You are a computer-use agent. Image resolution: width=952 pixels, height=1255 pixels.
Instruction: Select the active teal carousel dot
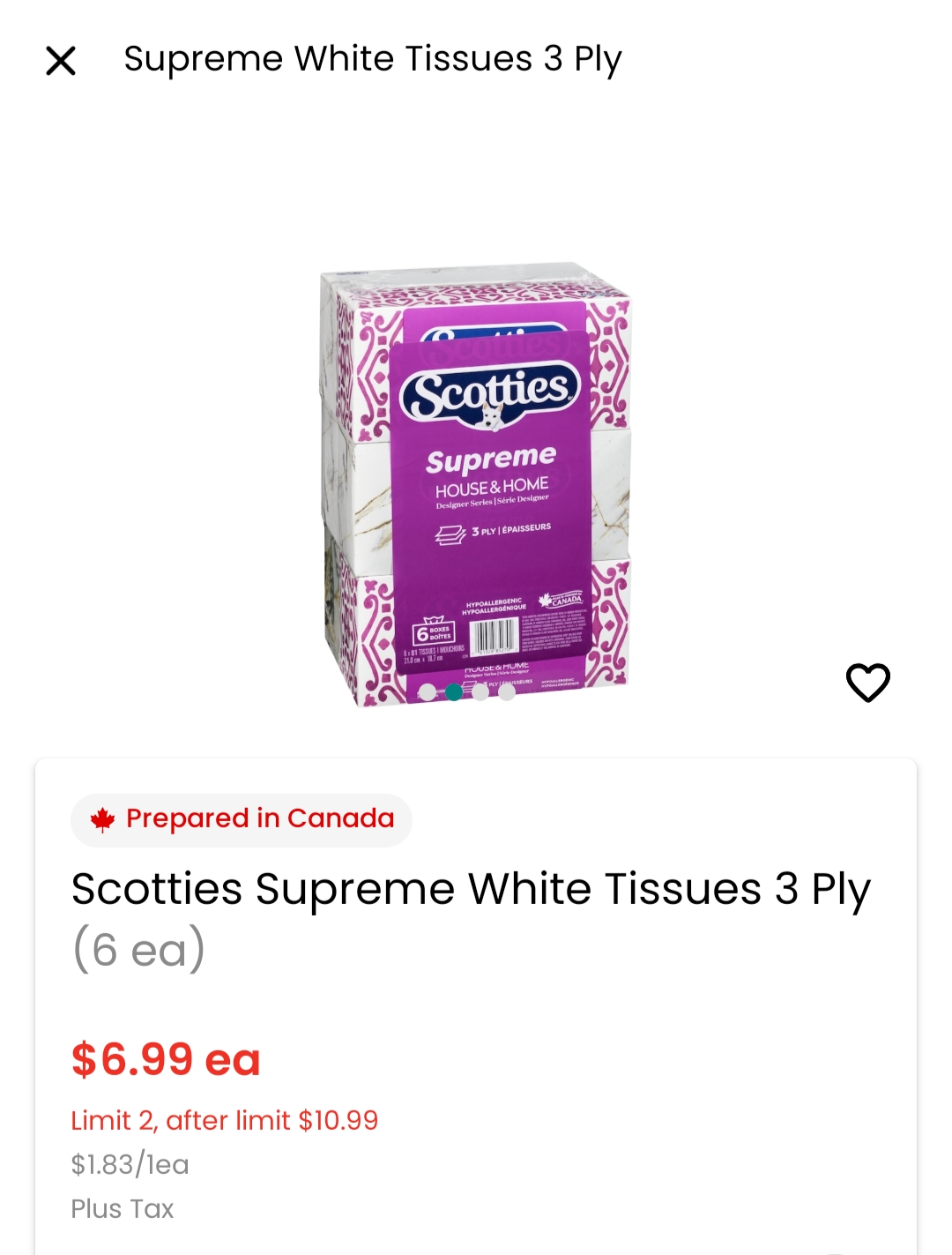click(454, 692)
